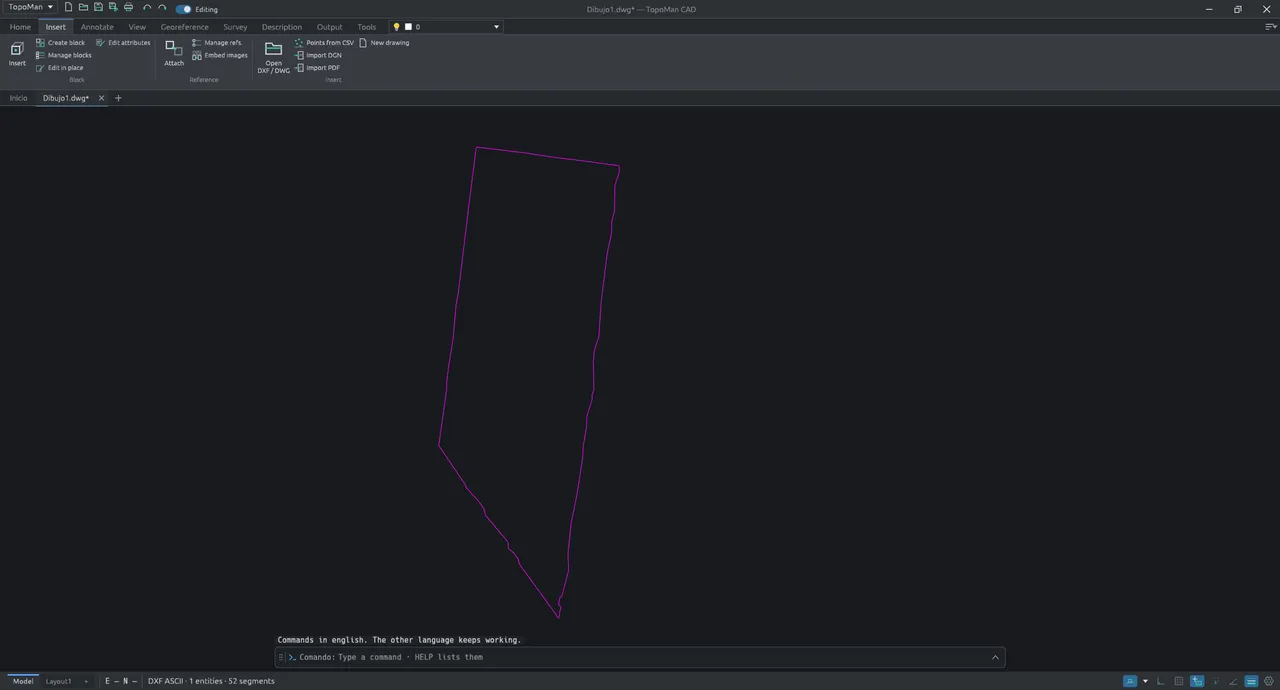Screen dimensions: 1280x690
Task: Open settings gear in status bar
Action: 1269,681
